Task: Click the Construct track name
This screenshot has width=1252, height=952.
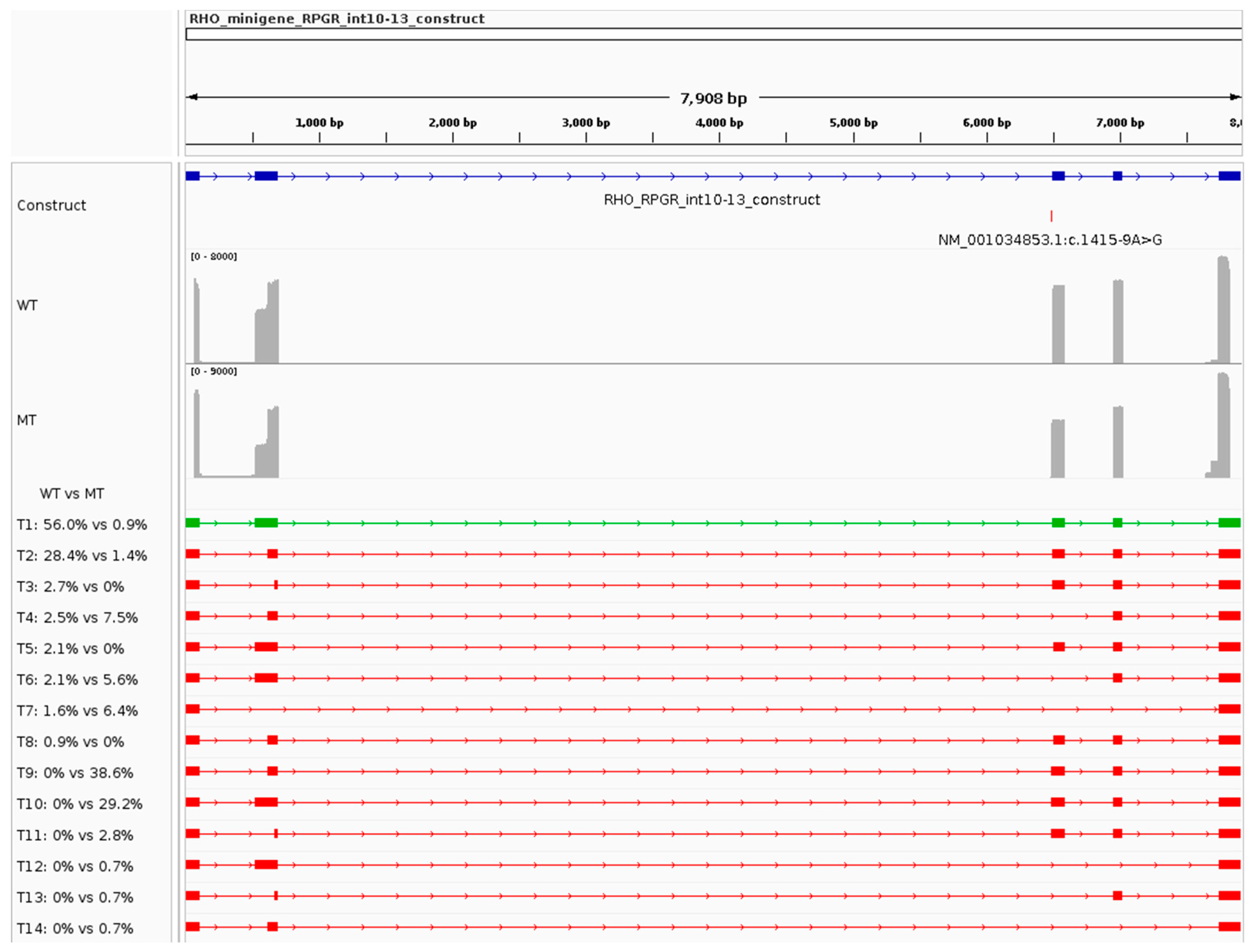Action: [51, 205]
